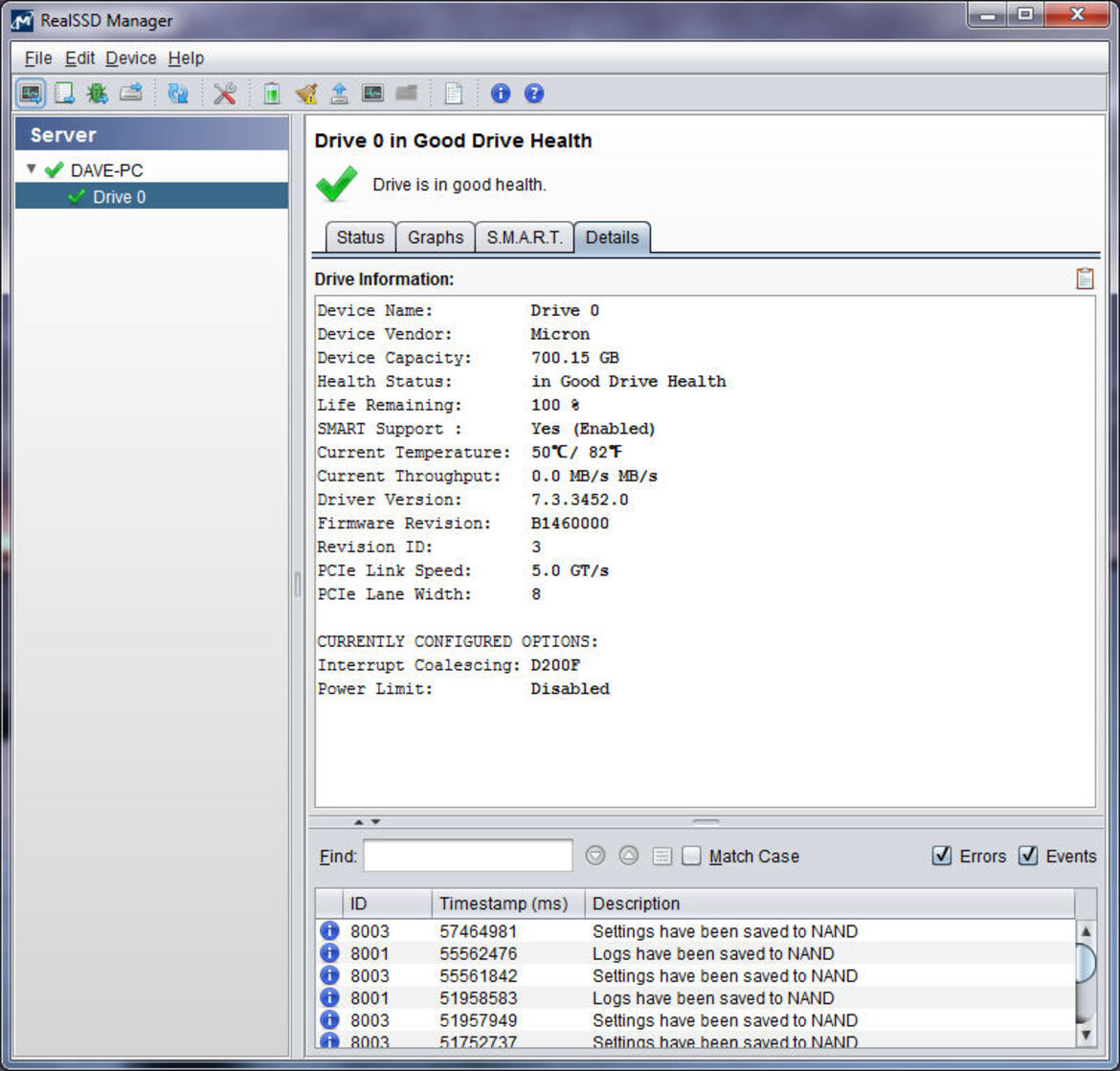Click the RealSSD Manager title bar logo
Viewport: 1120px width, 1071px height.
click(x=22, y=21)
